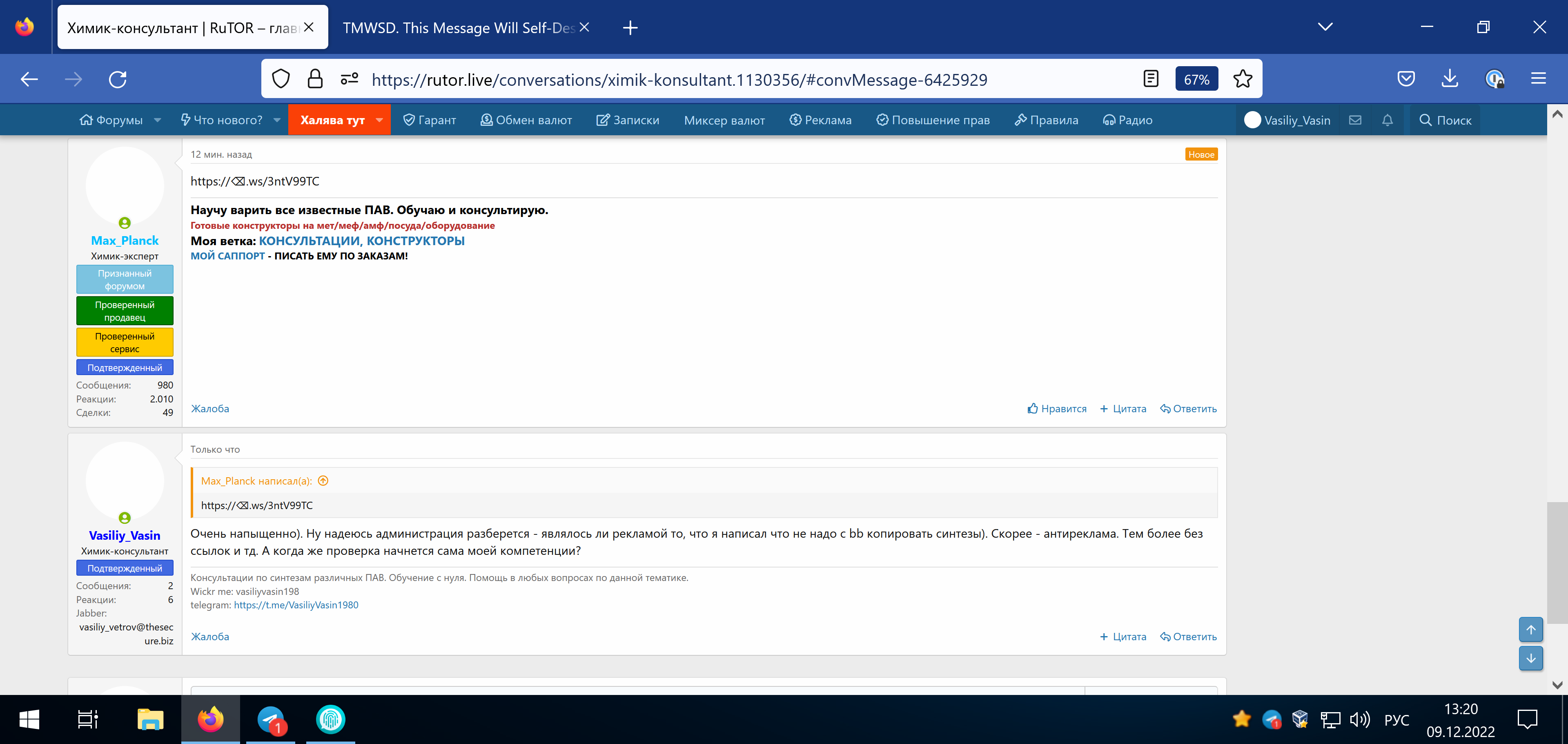
Task: Open Записки page
Action: [628, 120]
